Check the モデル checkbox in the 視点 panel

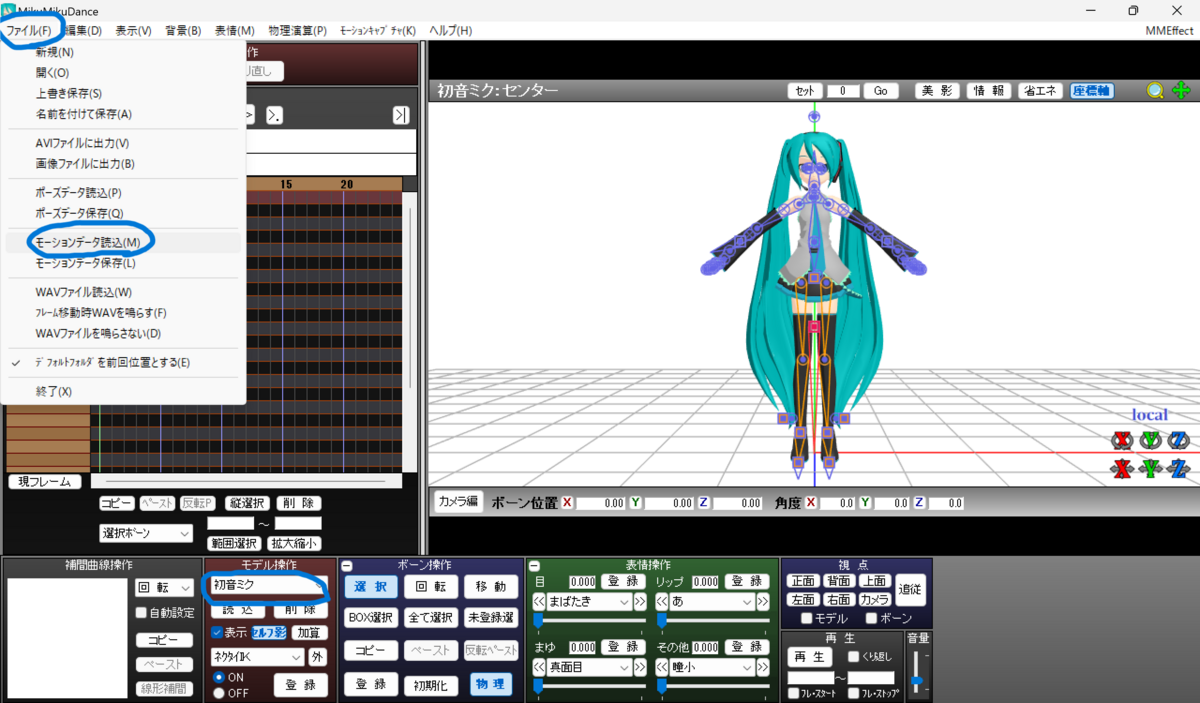click(809, 619)
